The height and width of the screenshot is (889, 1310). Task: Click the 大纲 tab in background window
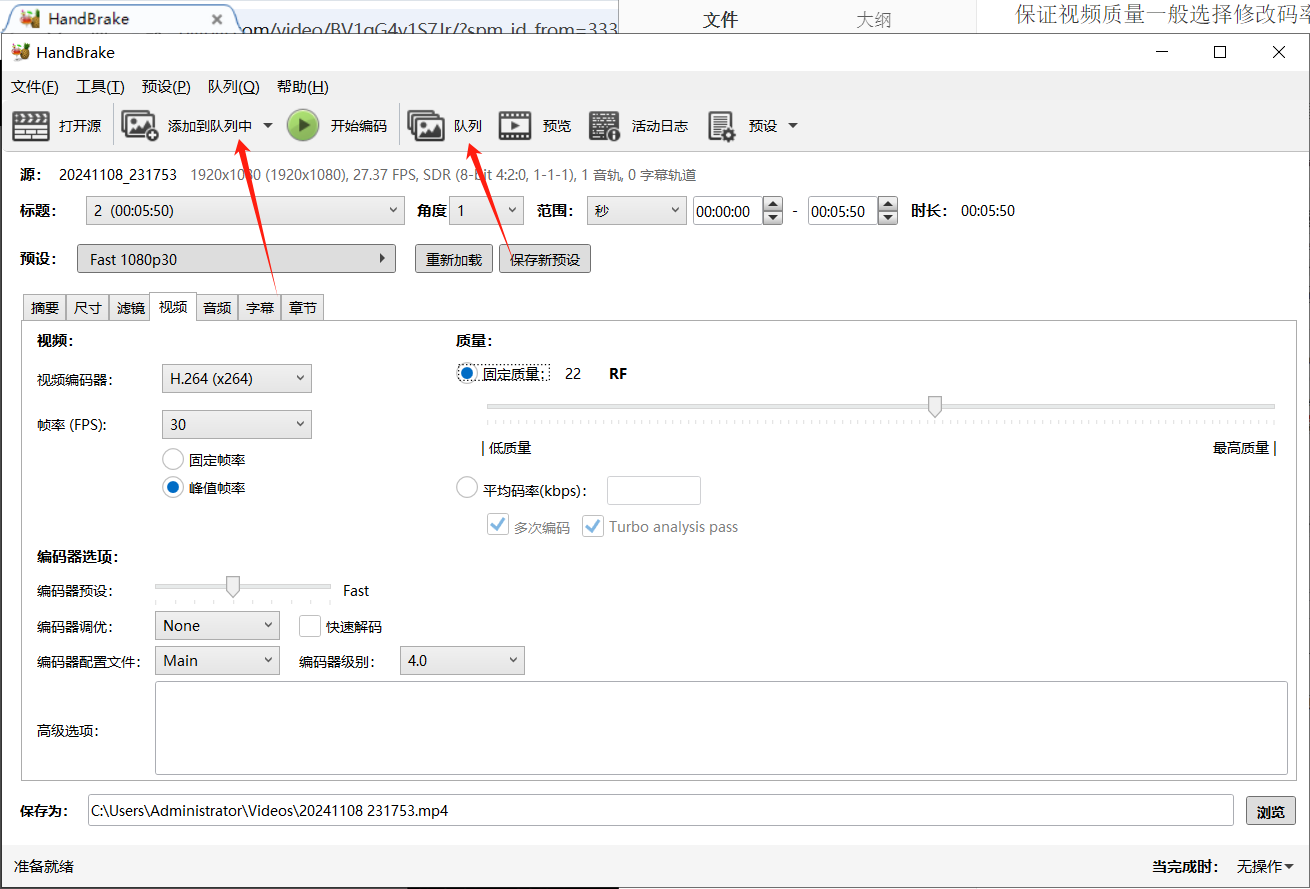tap(874, 19)
